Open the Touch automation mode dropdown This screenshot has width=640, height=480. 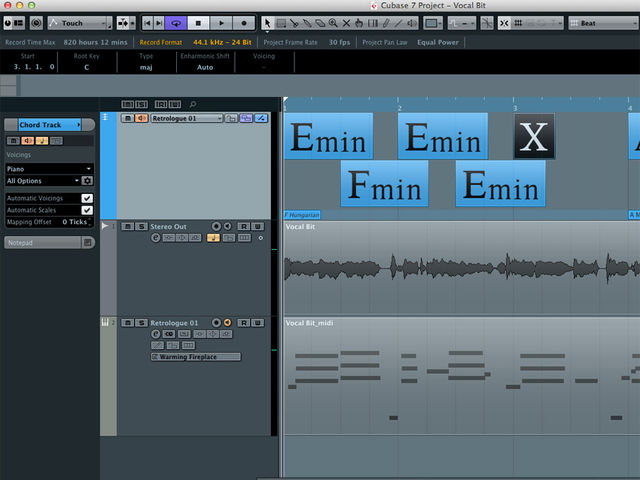(80, 23)
